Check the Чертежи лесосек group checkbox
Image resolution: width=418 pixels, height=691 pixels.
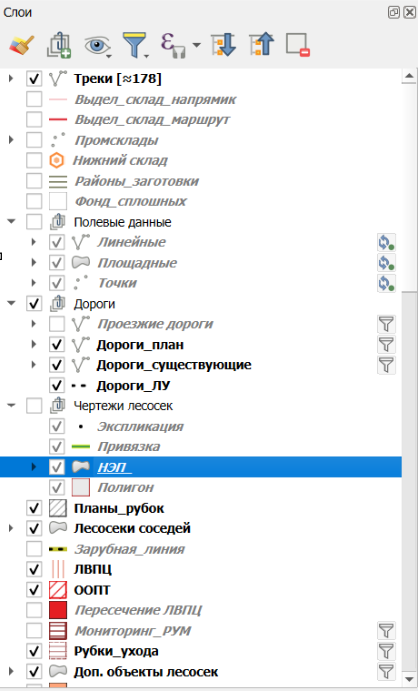[x=34, y=405]
